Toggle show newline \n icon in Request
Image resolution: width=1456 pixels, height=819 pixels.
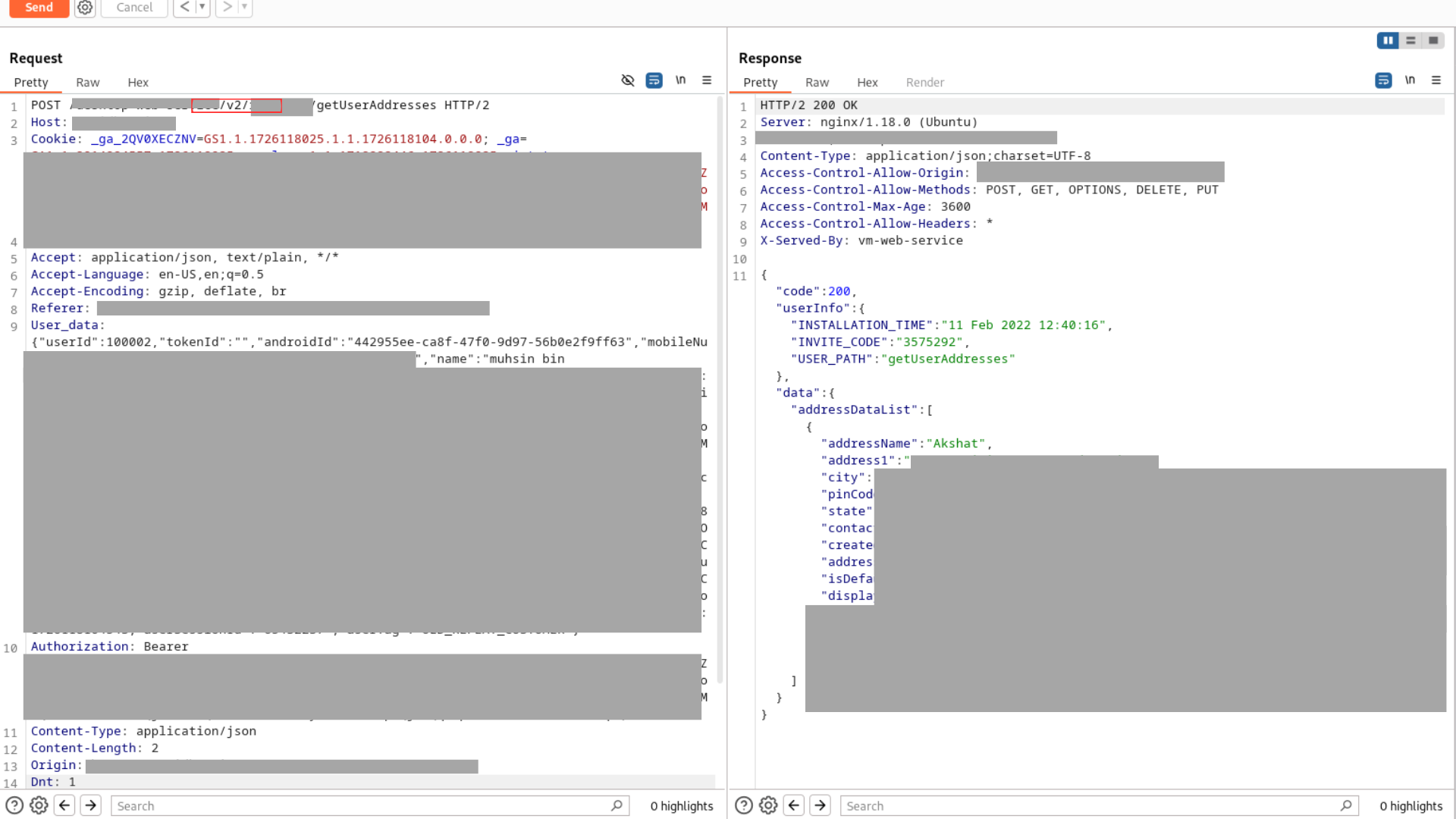(680, 80)
